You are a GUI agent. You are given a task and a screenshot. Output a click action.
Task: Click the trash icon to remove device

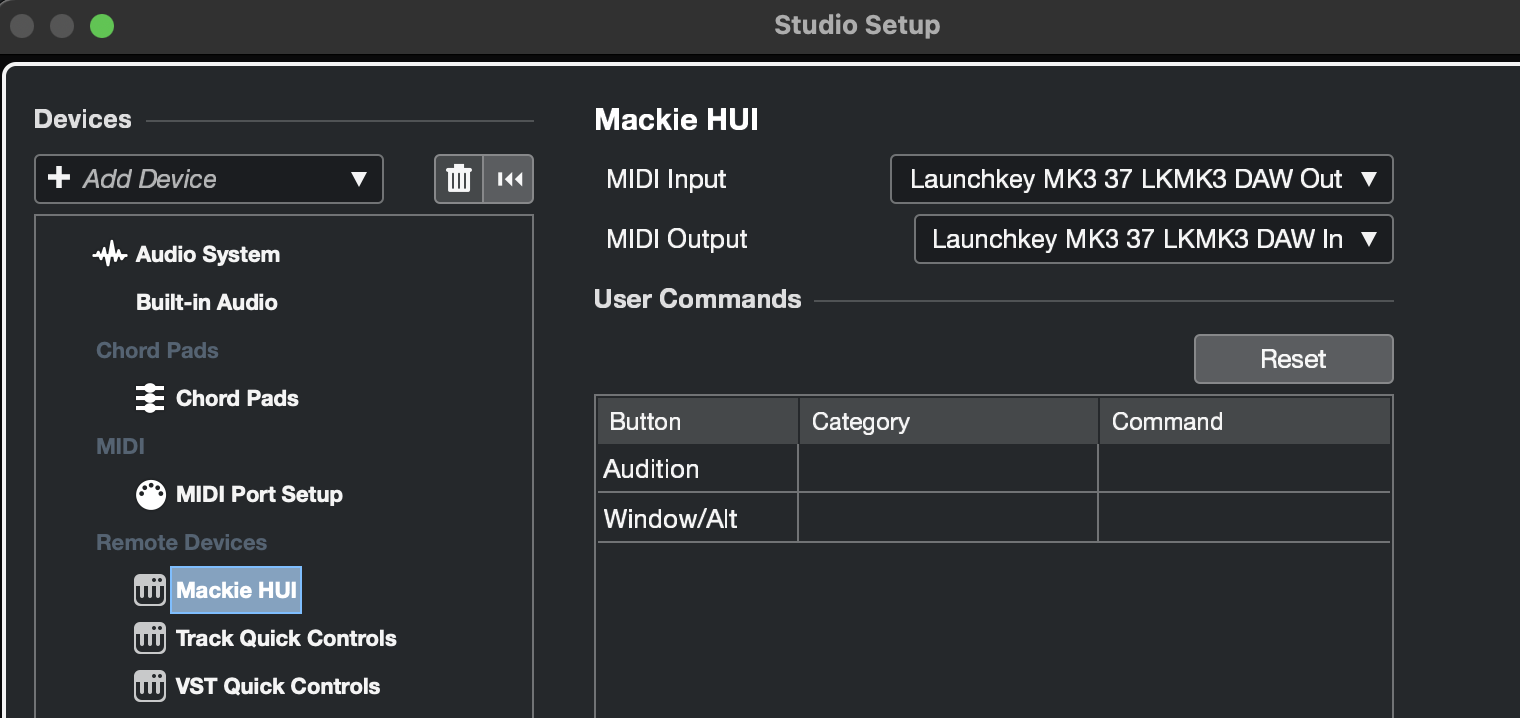[459, 179]
